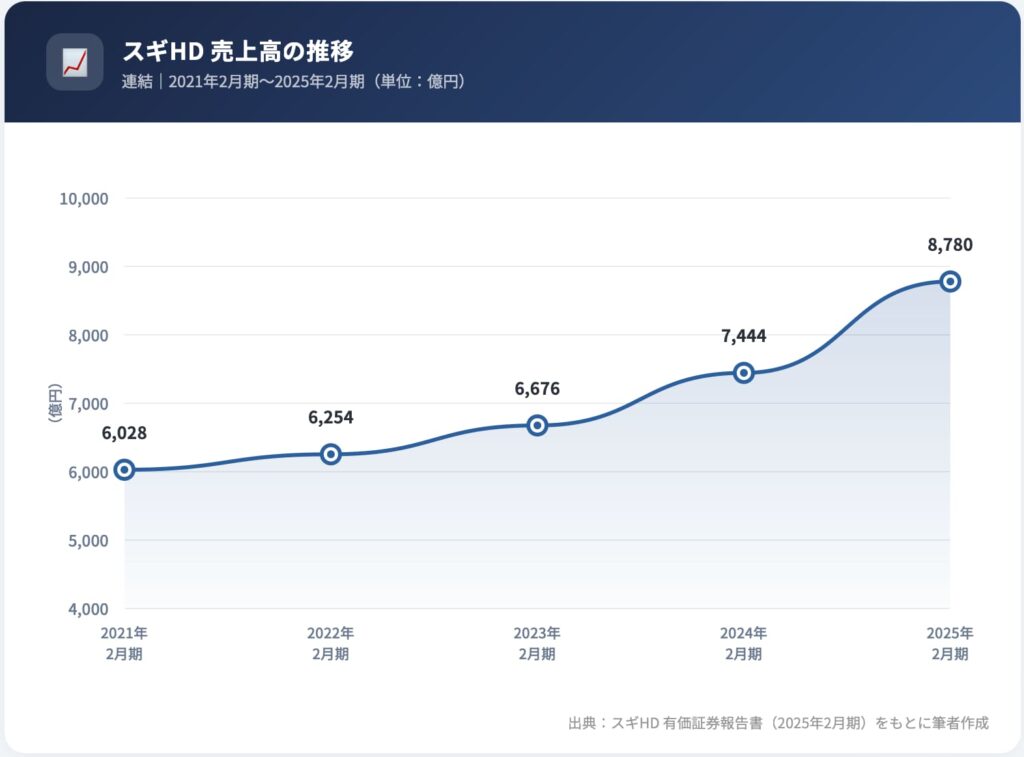Click the 6,254 value label
Viewport: 1024px width, 757px height.
click(x=331, y=418)
